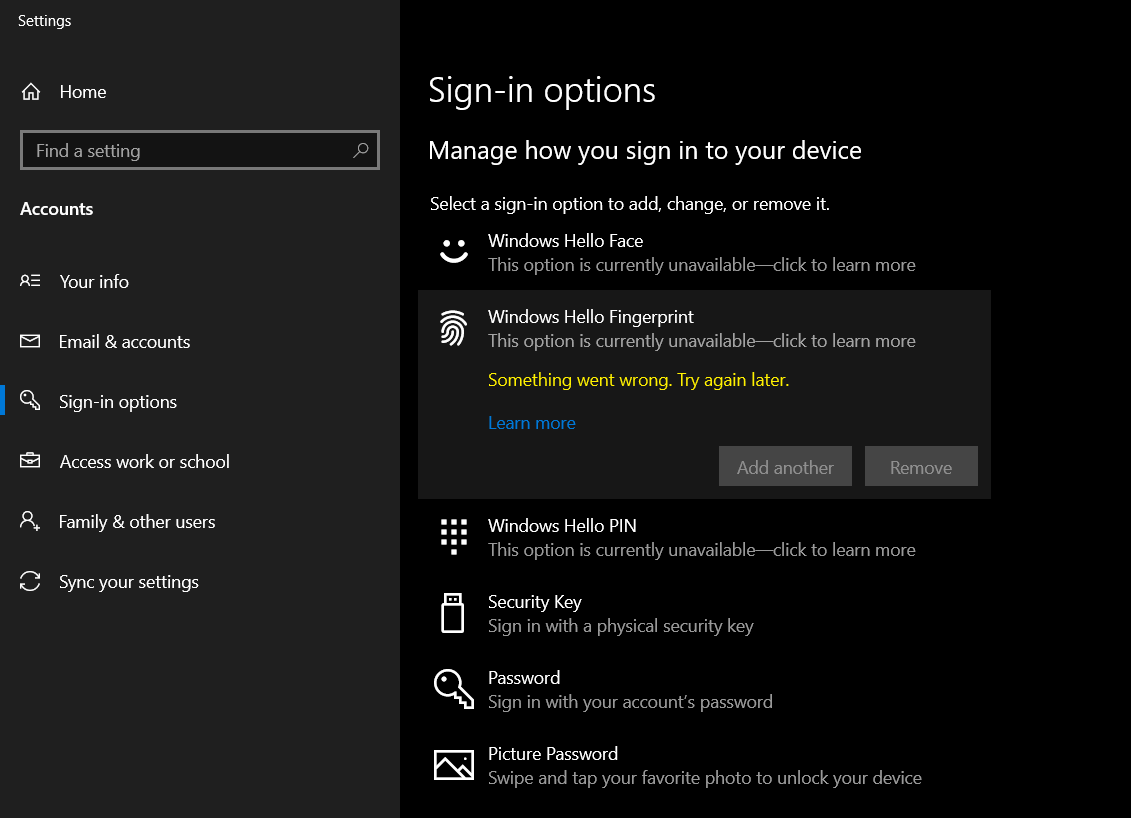The height and width of the screenshot is (818, 1131).
Task: Click 'Sign in with a physical security key' text
Action: point(620,626)
